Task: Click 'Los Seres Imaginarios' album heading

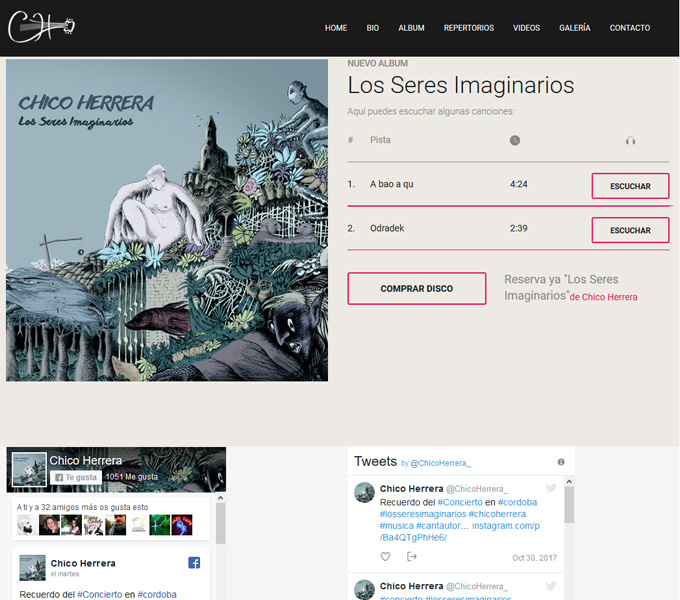Action: [x=461, y=85]
